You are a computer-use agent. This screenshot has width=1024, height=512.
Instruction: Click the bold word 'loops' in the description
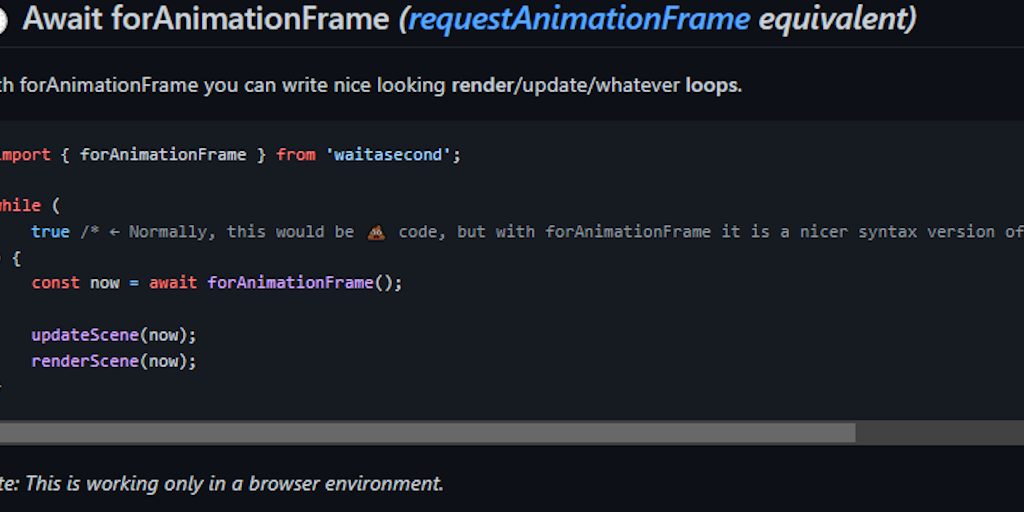[x=712, y=85]
